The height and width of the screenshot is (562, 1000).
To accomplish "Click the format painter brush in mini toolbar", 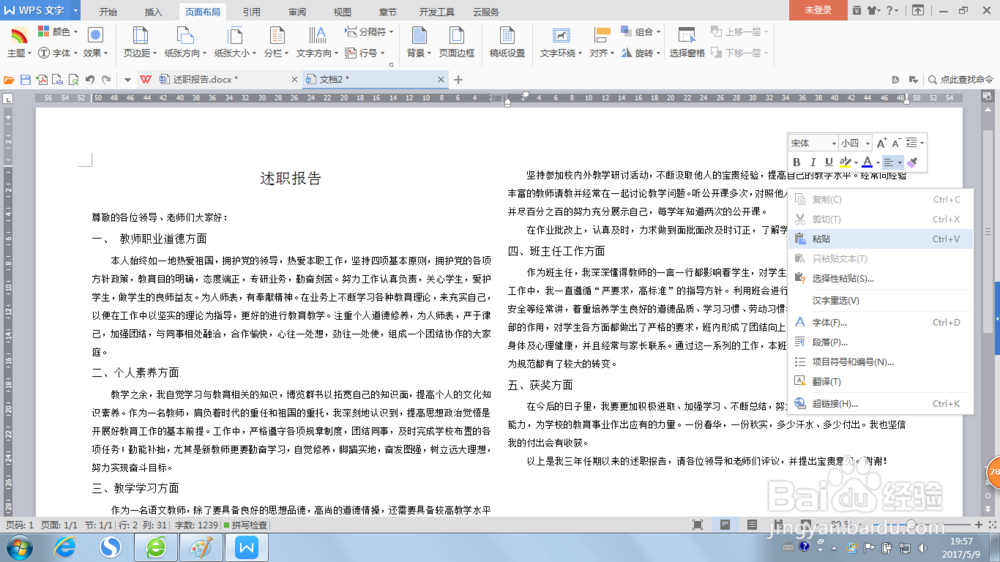I will coord(913,163).
